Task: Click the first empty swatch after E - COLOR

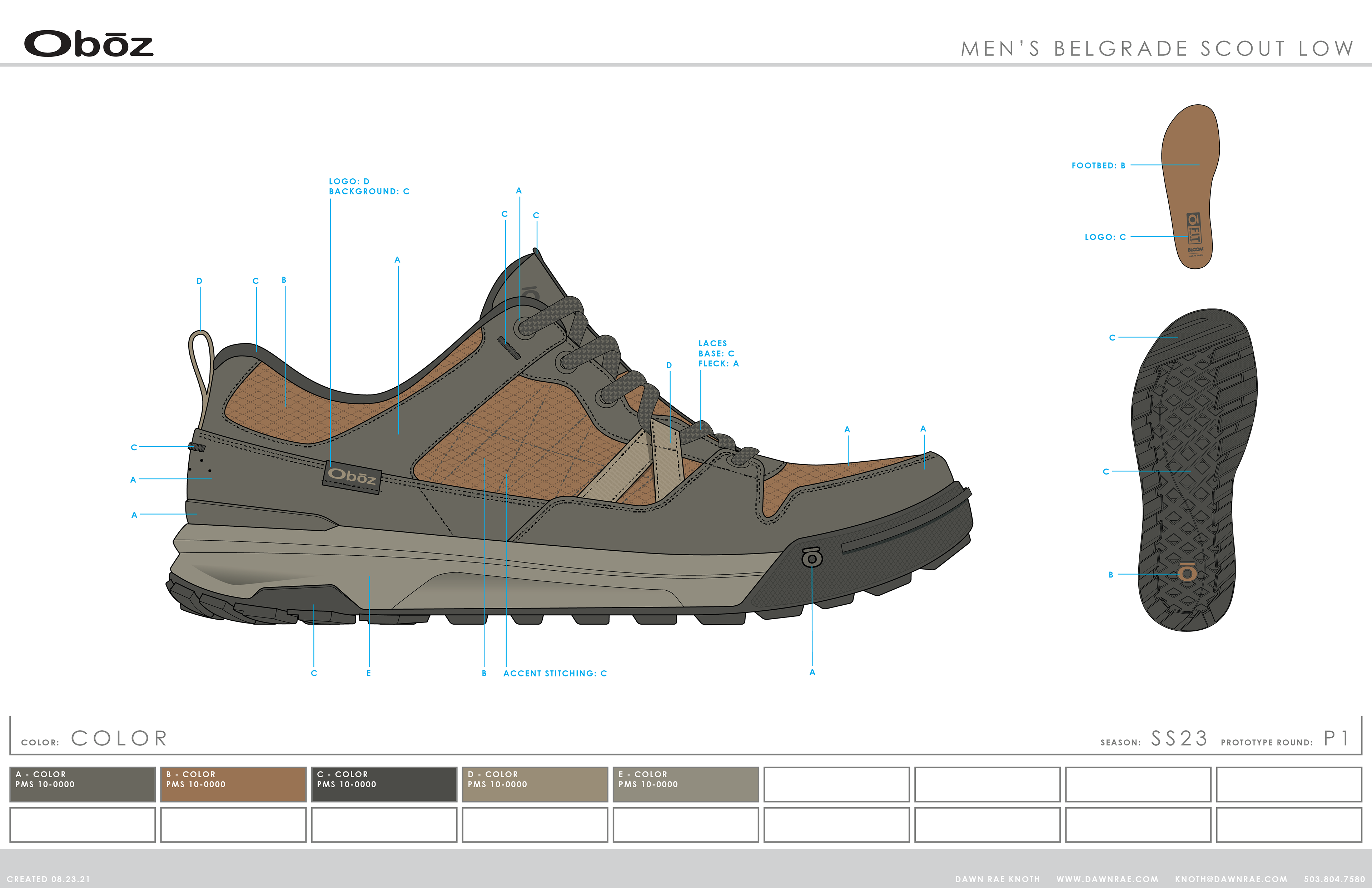Action: pyautogui.click(x=837, y=784)
